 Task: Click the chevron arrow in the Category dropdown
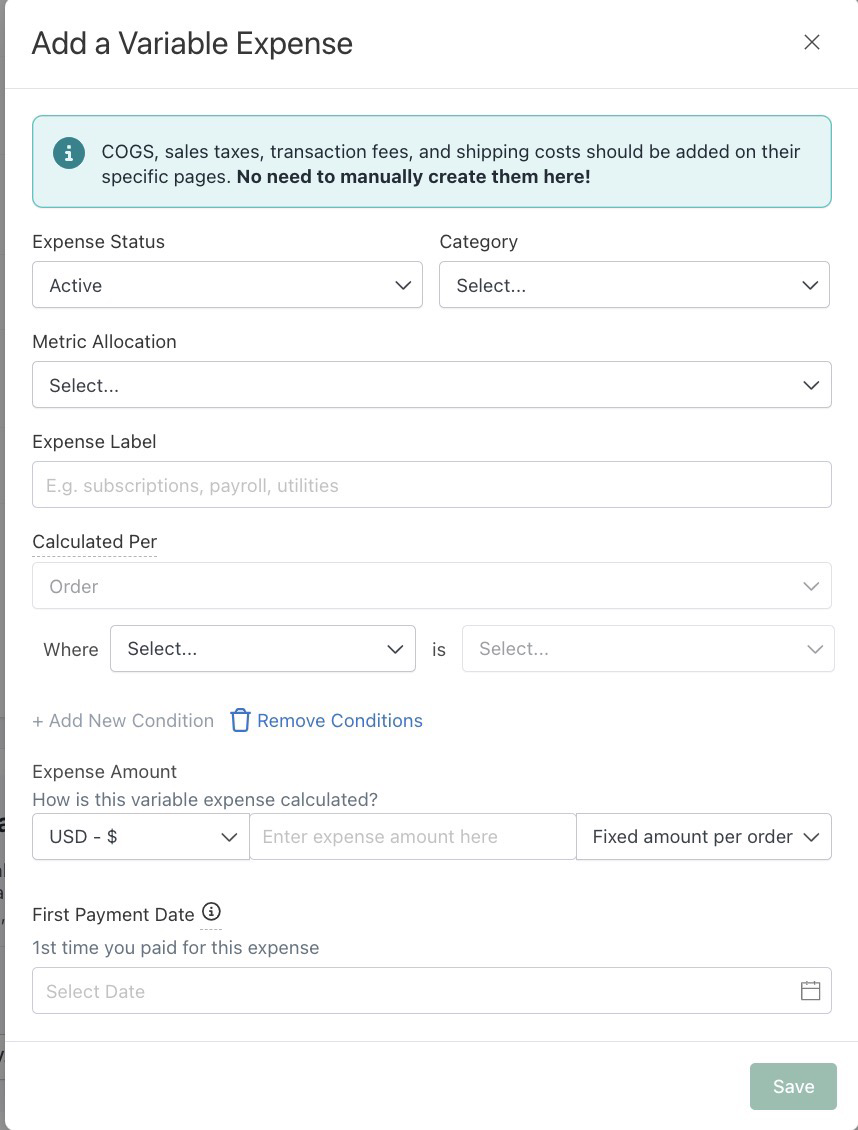pyautogui.click(x=810, y=285)
